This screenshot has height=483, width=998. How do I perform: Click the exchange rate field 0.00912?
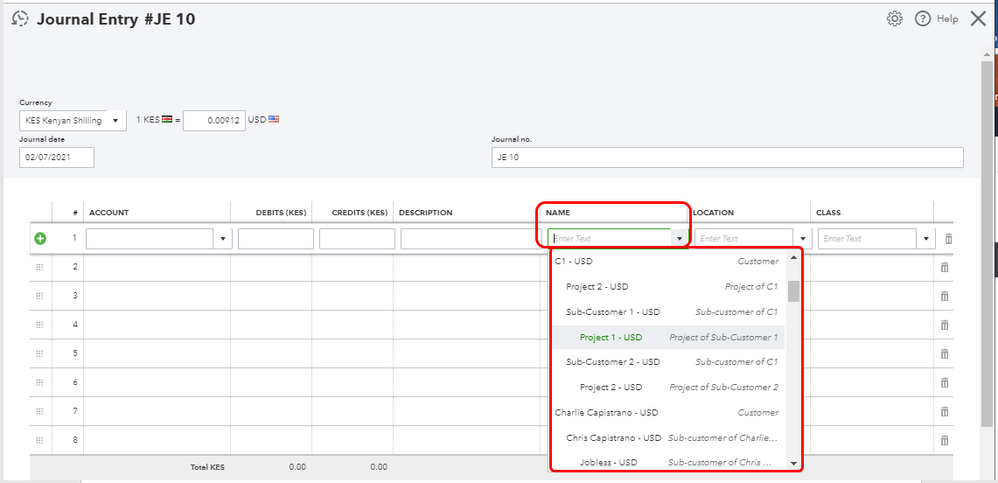tap(214, 120)
